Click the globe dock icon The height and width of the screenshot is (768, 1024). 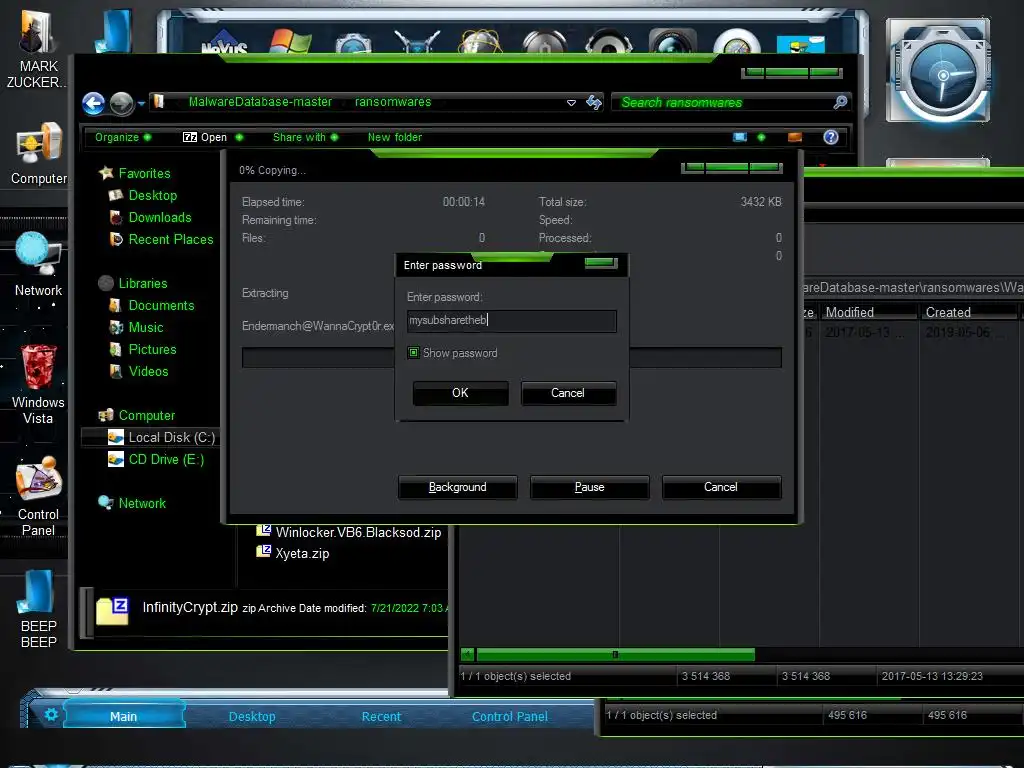pos(480,42)
